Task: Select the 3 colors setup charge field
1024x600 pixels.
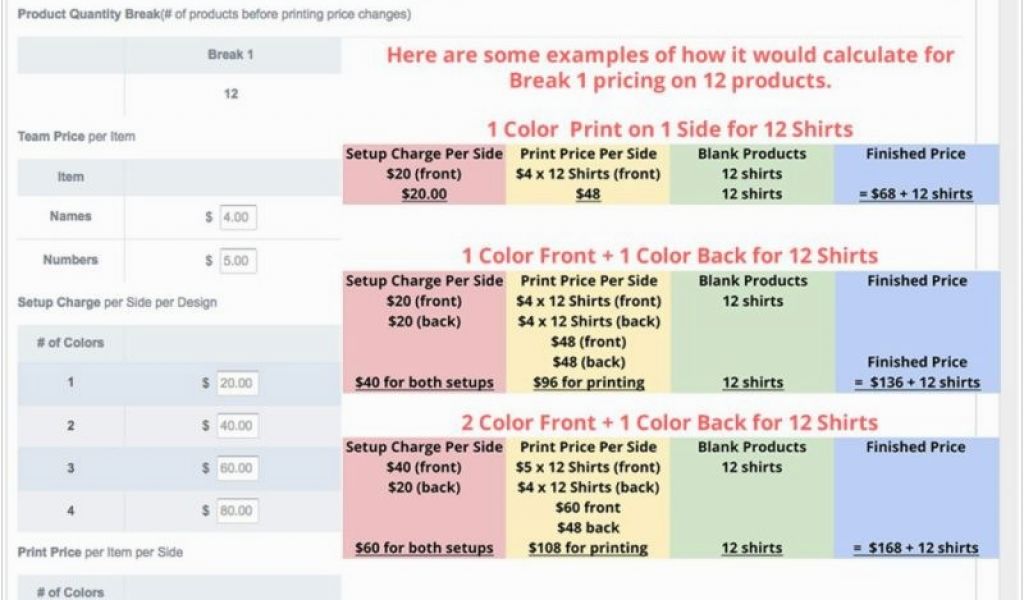Action: [x=238, y=469]
